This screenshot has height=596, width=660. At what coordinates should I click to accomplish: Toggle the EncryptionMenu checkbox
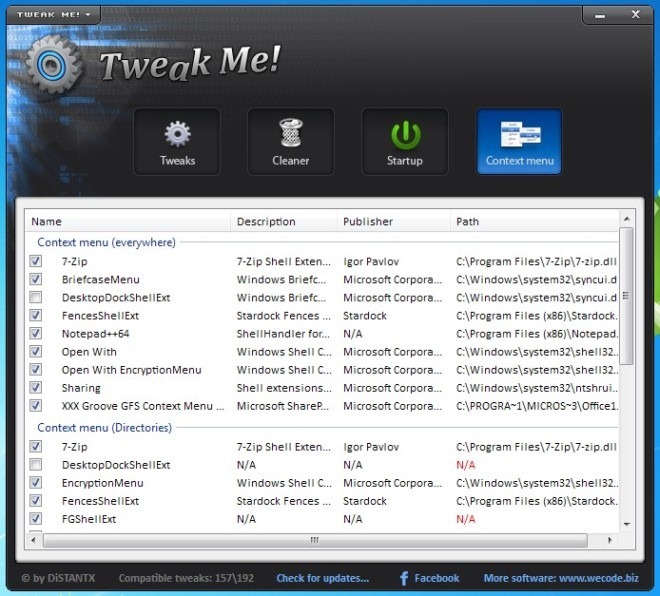coord(36,483)
